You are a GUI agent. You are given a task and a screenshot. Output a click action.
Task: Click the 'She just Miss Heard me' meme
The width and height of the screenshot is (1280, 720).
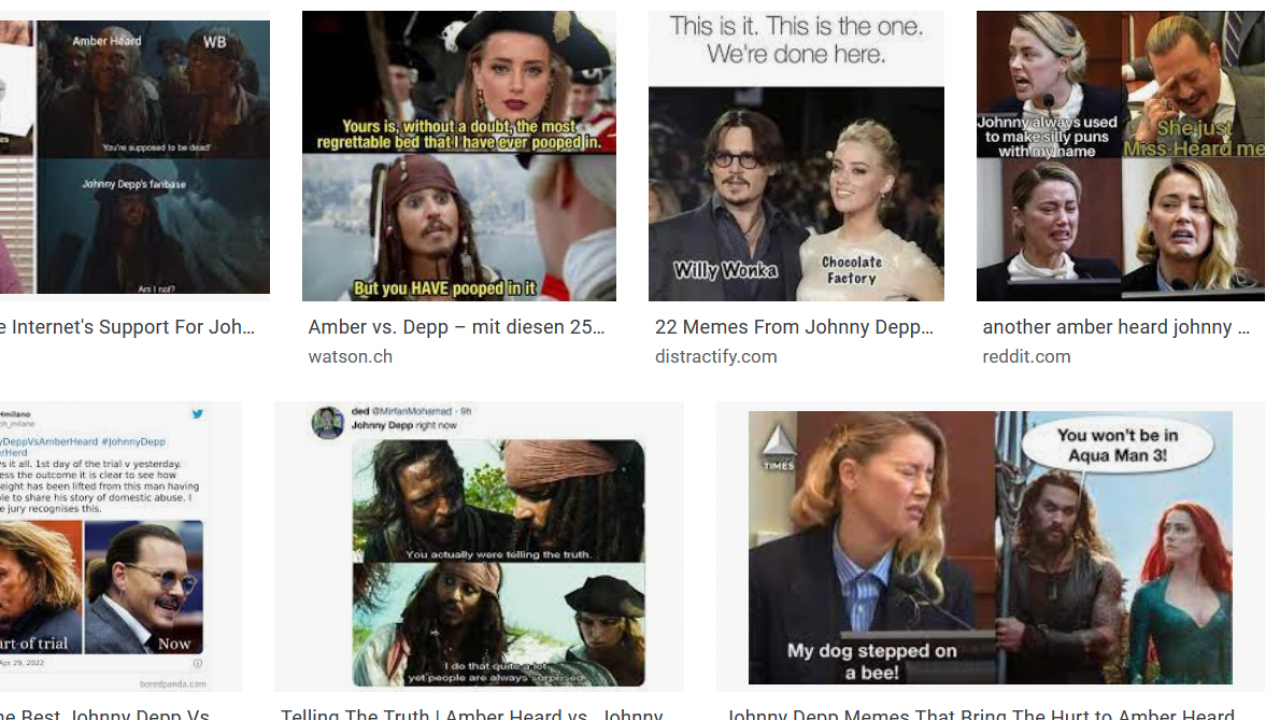[x=1120, y=156]
